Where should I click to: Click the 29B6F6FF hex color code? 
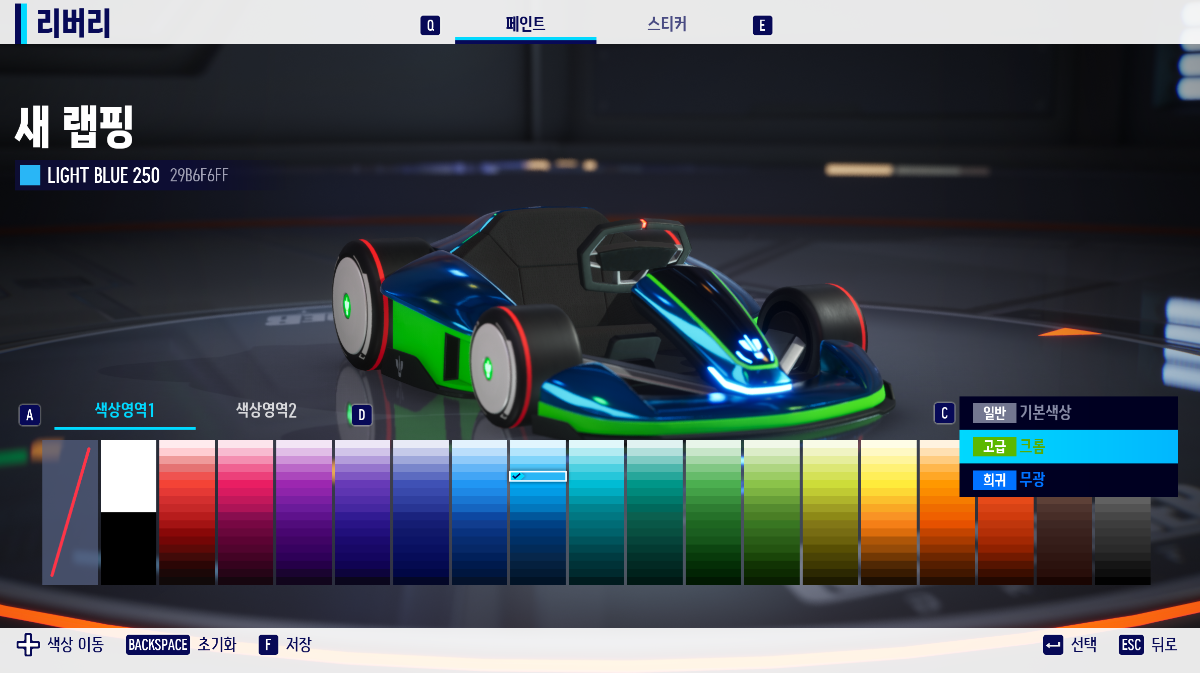[x=199, y=175]
